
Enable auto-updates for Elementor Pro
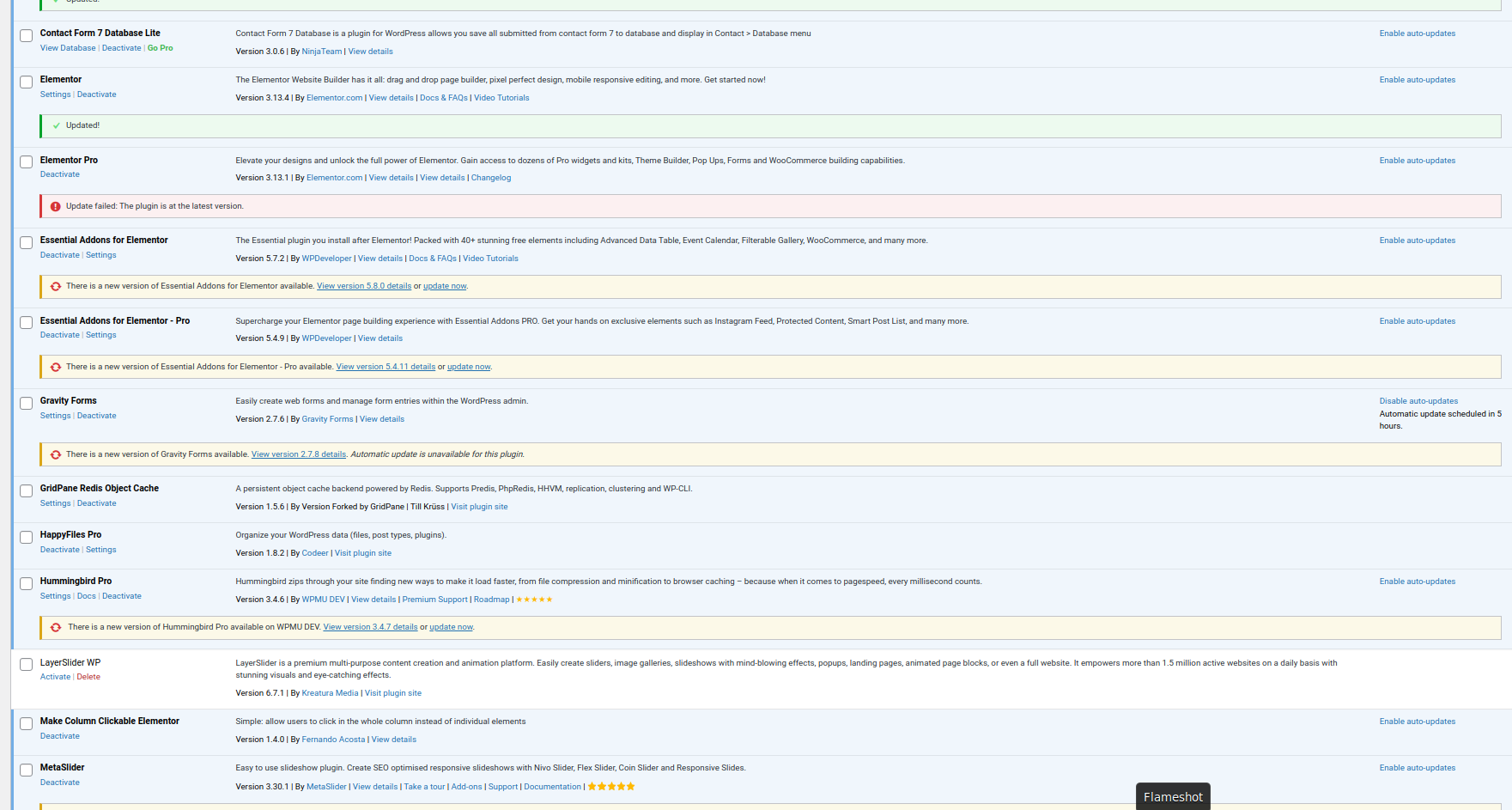(x=1417, y=161)
